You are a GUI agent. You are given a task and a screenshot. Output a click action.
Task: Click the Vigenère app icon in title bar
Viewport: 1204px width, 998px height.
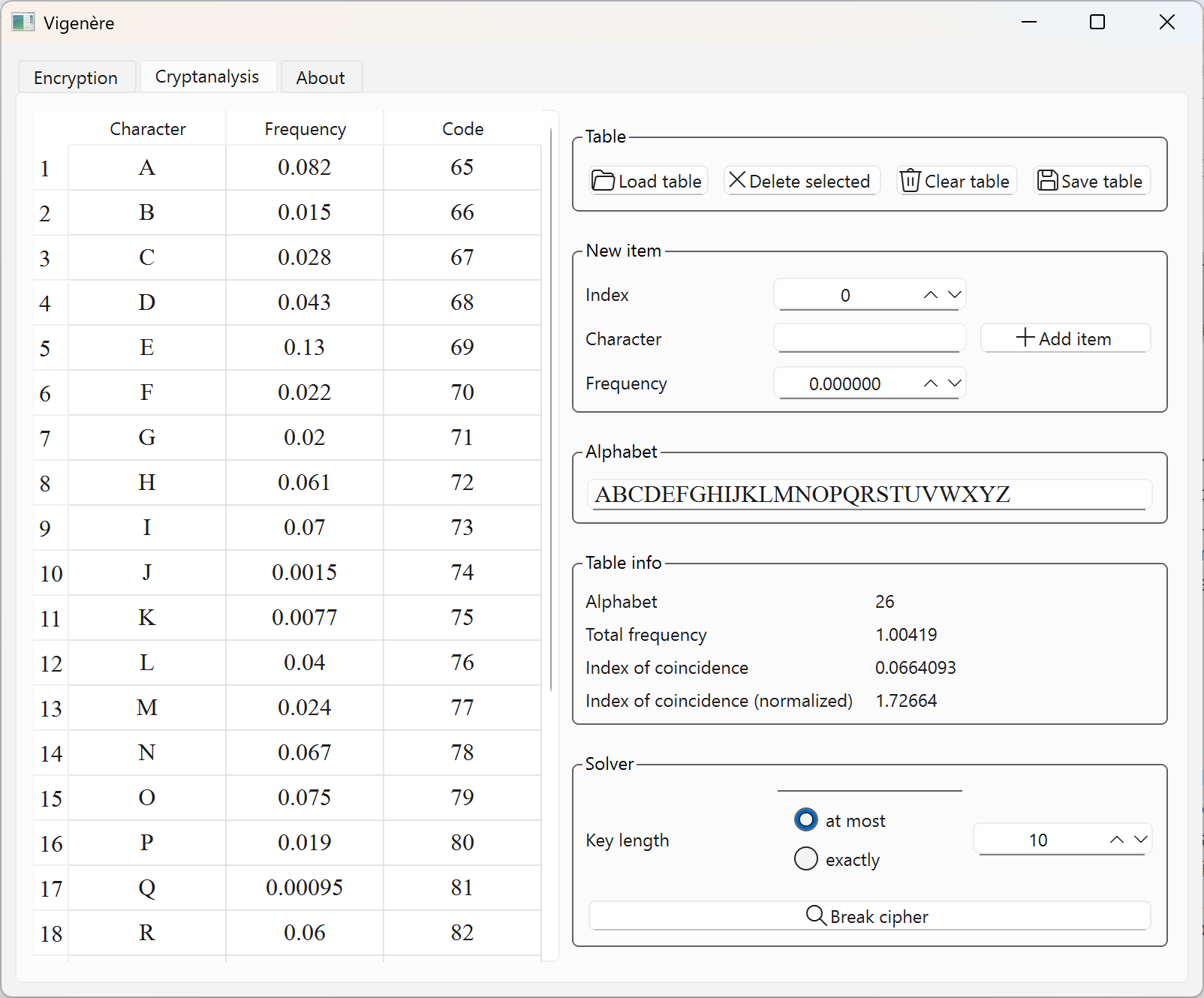(23, 23)
